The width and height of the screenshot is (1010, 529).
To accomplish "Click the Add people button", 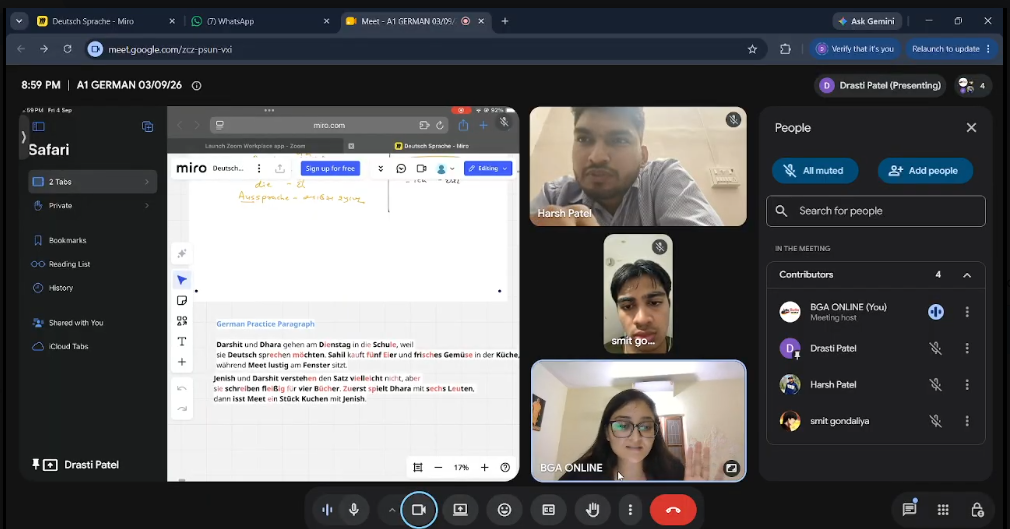I will tap(925, 171).
